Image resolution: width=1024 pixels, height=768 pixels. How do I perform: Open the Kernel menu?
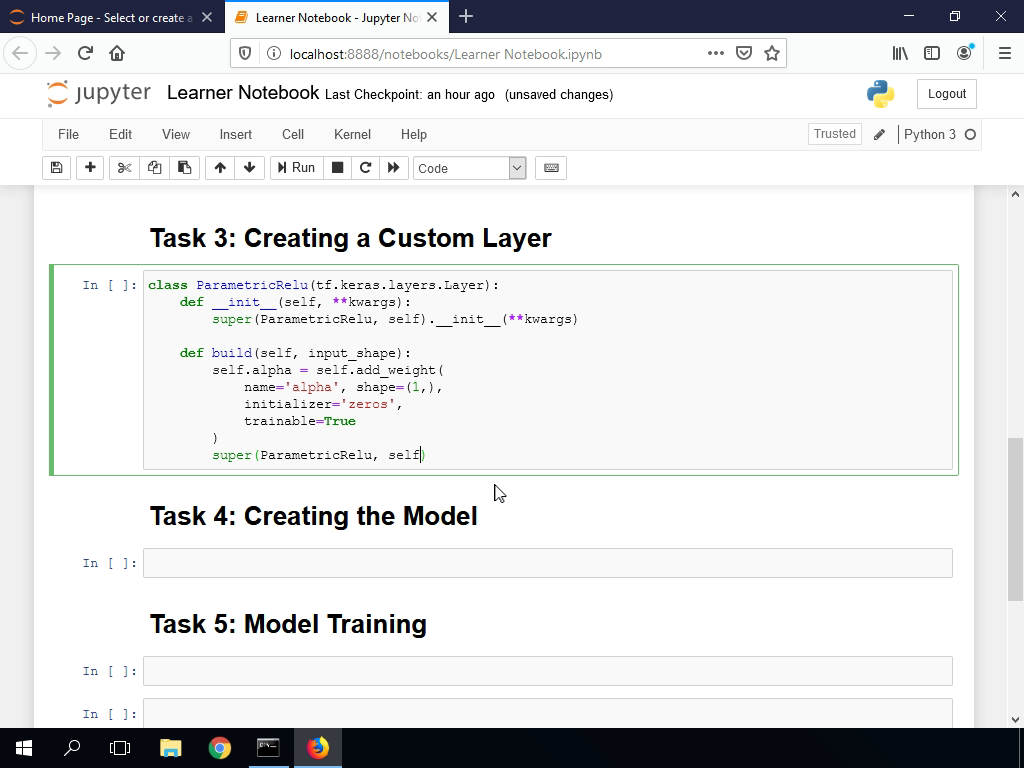pos(352,134)
